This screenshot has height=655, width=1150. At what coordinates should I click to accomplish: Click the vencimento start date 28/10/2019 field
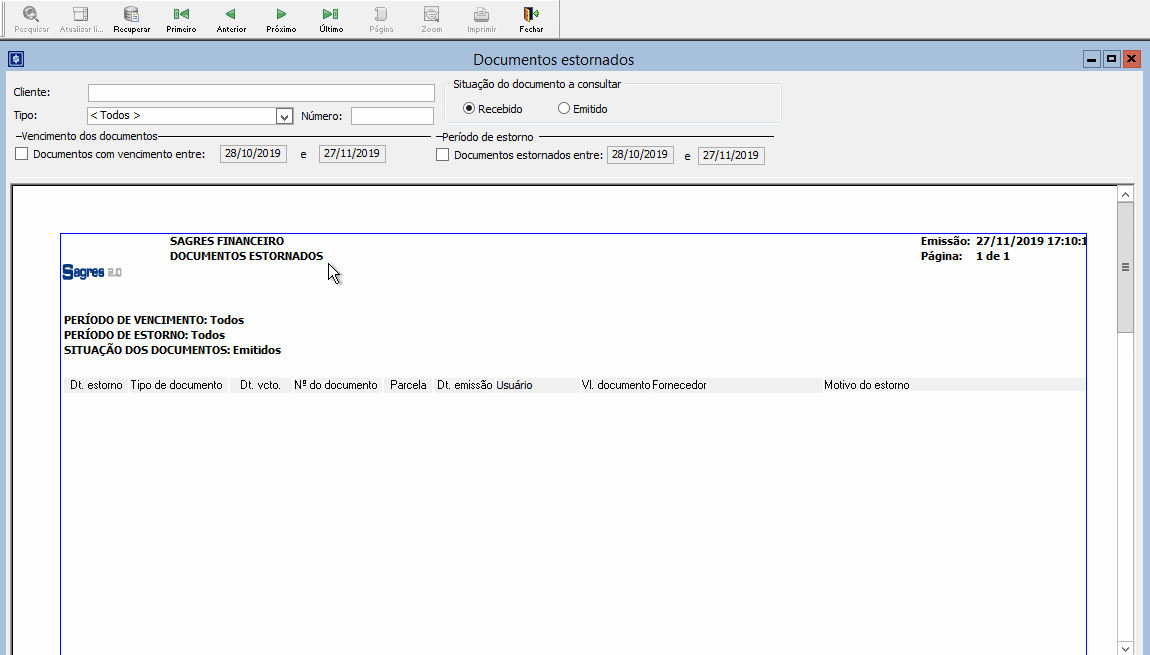[x=253, y=154]
